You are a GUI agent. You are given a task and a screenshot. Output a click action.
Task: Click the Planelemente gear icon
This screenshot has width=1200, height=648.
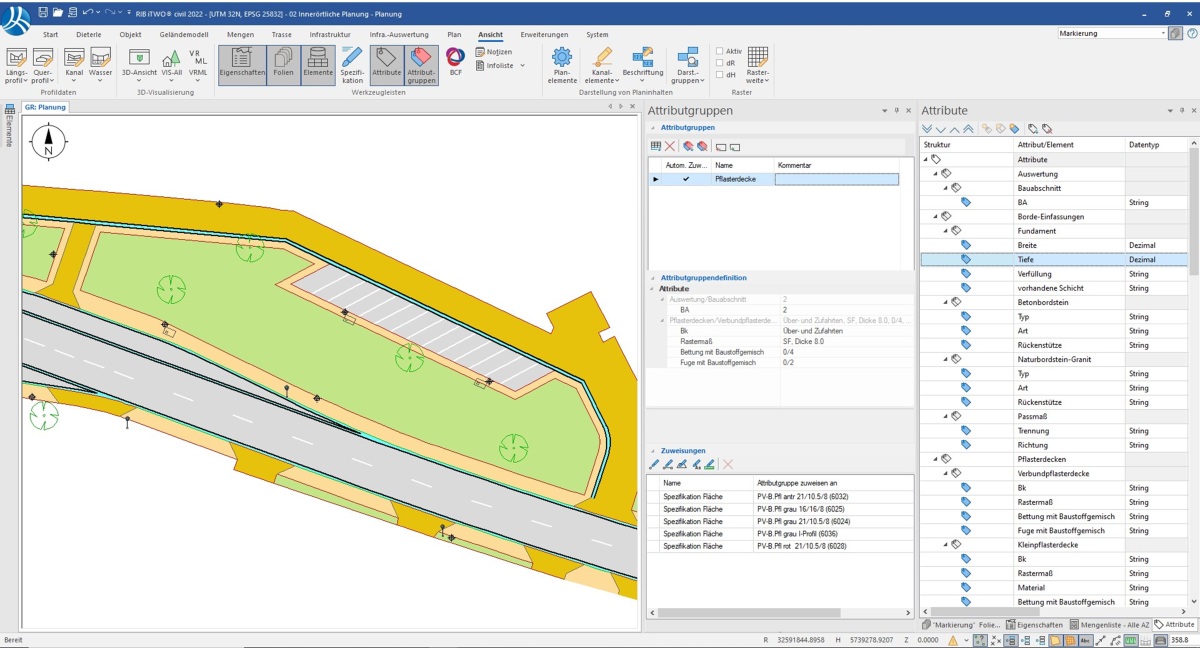point(562,63)
